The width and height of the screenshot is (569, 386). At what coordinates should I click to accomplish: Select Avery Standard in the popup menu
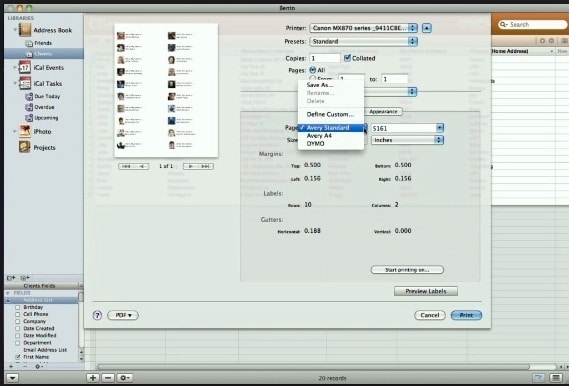(x=331, y=128)
